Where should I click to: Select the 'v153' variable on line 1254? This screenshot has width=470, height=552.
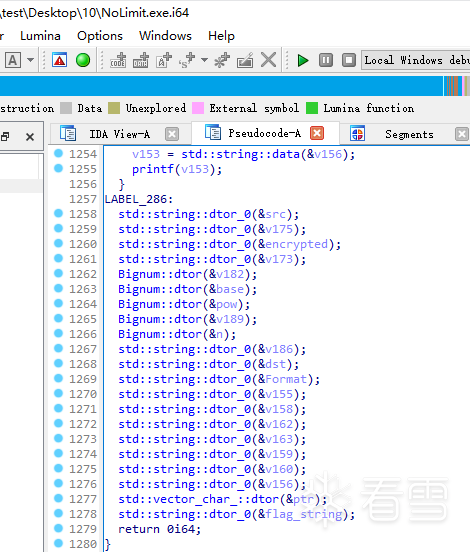[x=146, y=154]
